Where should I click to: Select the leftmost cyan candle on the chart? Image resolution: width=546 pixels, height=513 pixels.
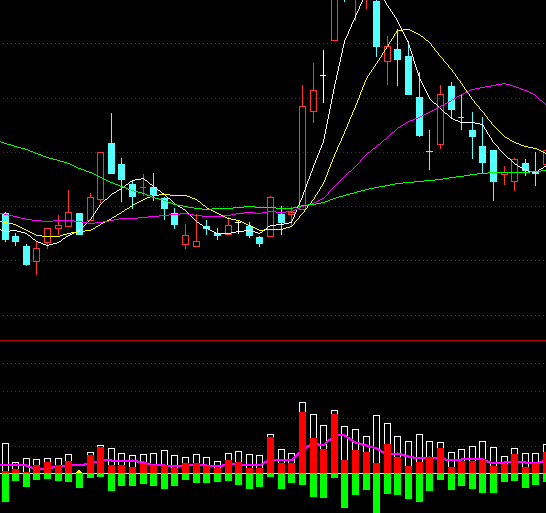tap(5, 227)
